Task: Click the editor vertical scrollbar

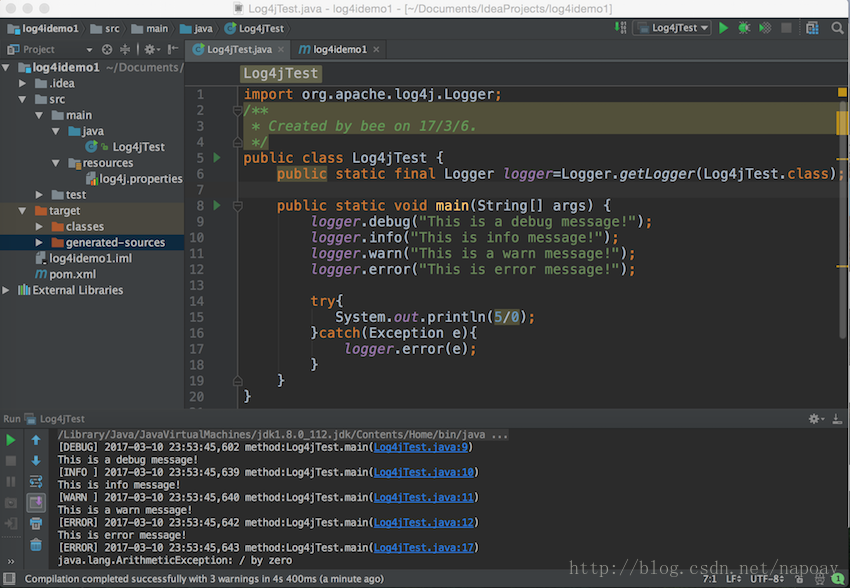Action: [842, 217]
